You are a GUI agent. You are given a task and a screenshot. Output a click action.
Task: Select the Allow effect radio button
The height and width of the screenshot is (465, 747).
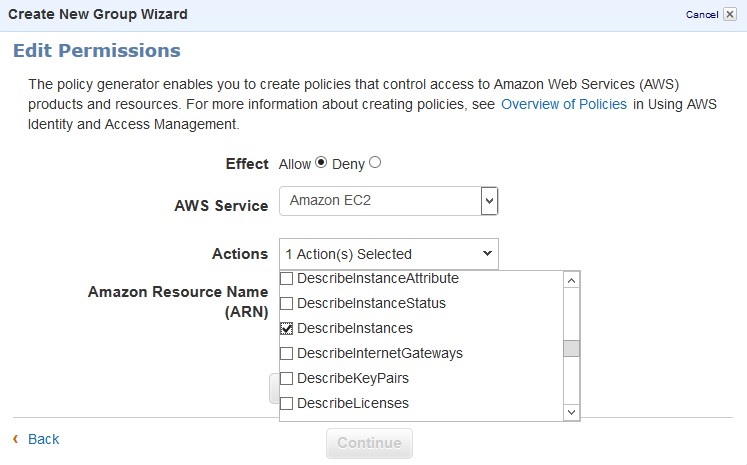point(321,163)
